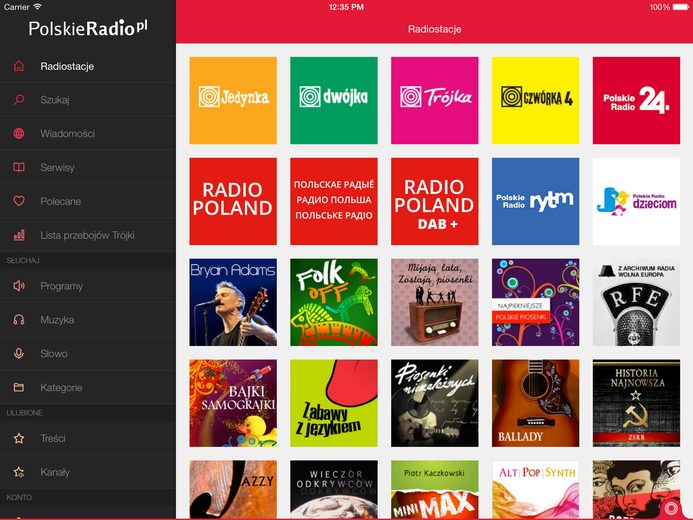
Task: Open the Ballady guitar channel
Action: tap(535, 403)
